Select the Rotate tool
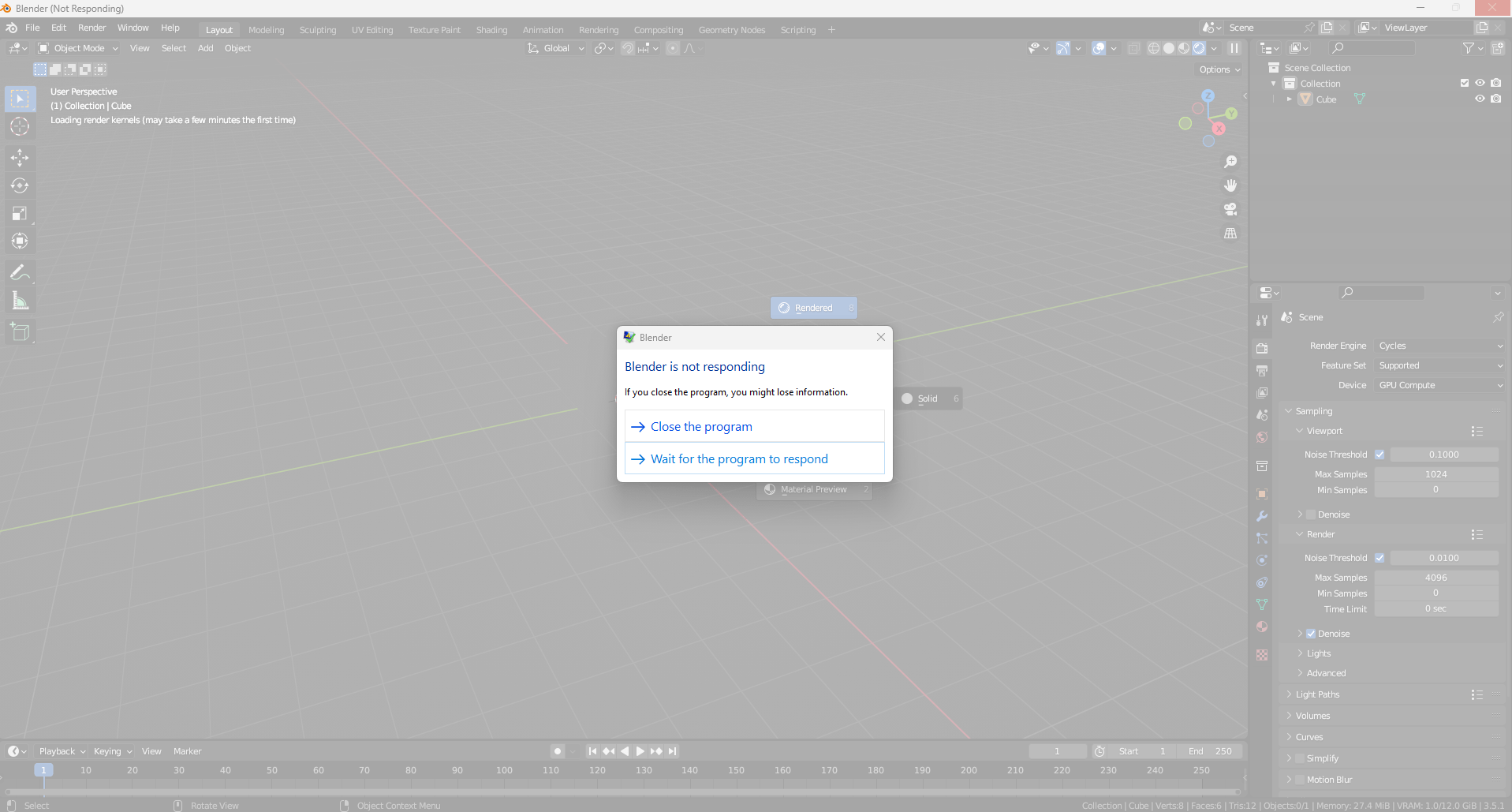1512x812 pixels. 20,185
